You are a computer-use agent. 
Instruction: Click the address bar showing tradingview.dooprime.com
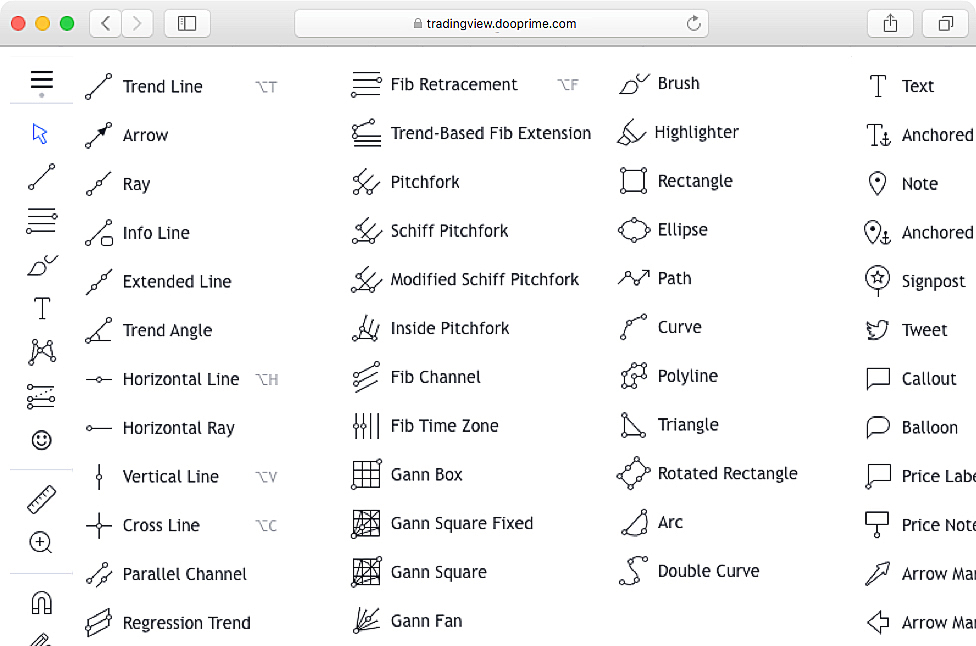pyautogui.click(x=501, y=23)
